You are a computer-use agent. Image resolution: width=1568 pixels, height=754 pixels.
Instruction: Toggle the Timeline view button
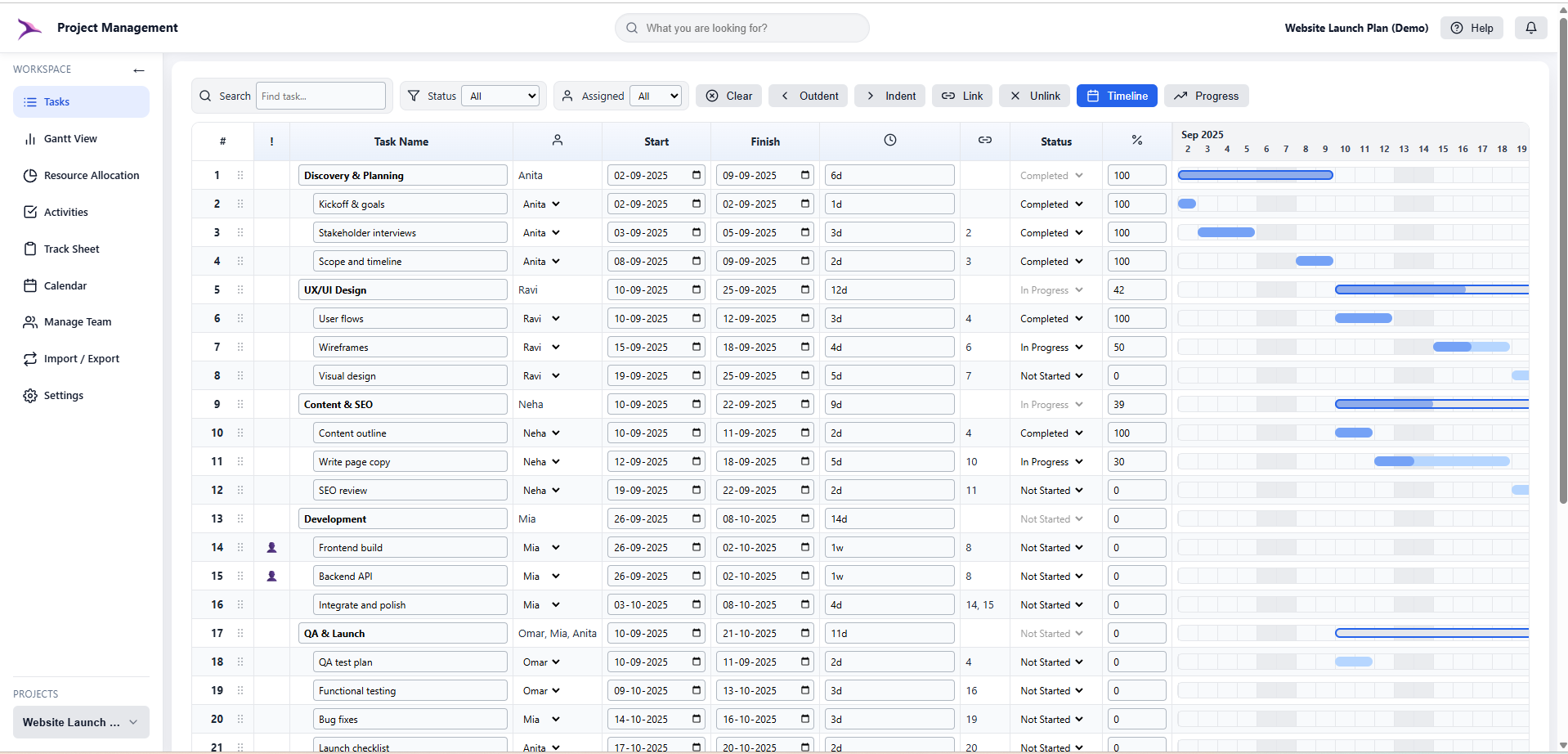click(x=1117, y=96)
